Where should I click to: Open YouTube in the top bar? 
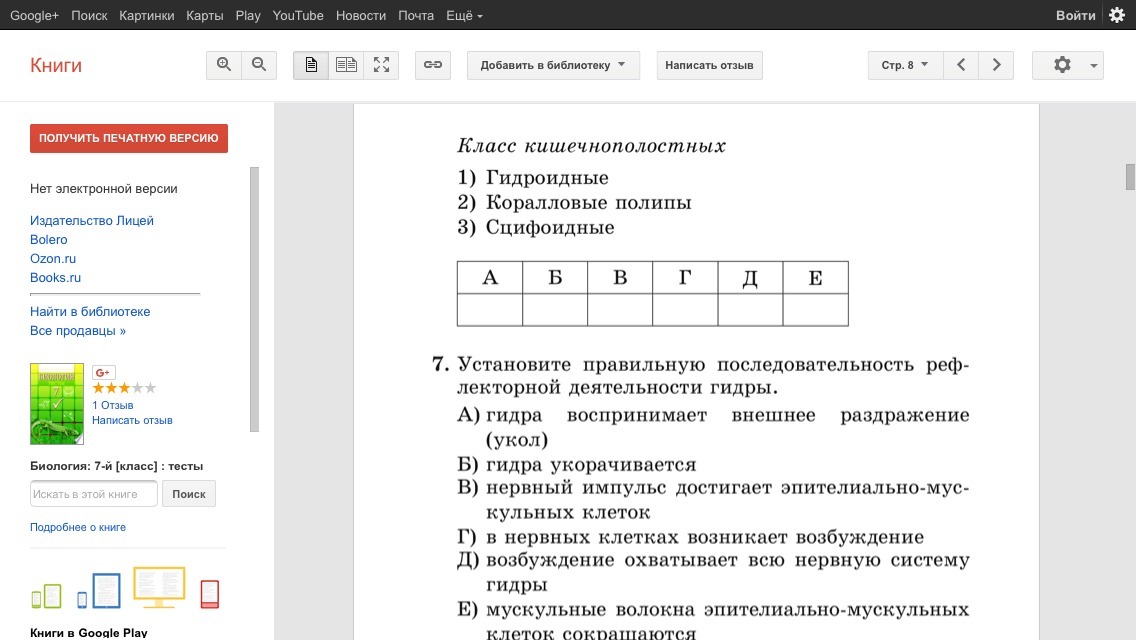click(298, 15)
